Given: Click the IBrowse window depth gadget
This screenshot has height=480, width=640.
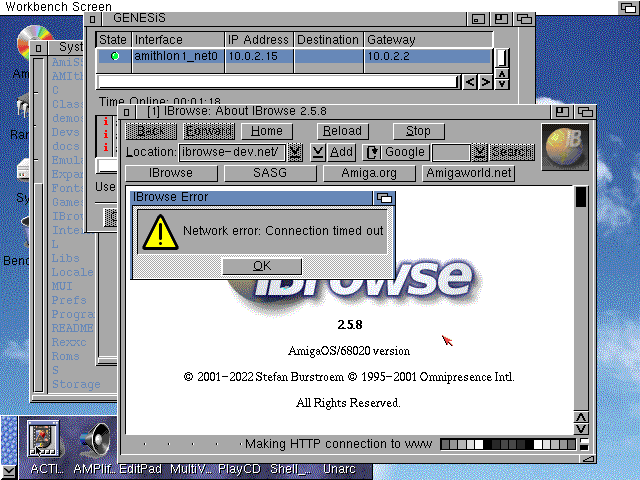Looking at the screenshot, I should (x=585, y=111).
